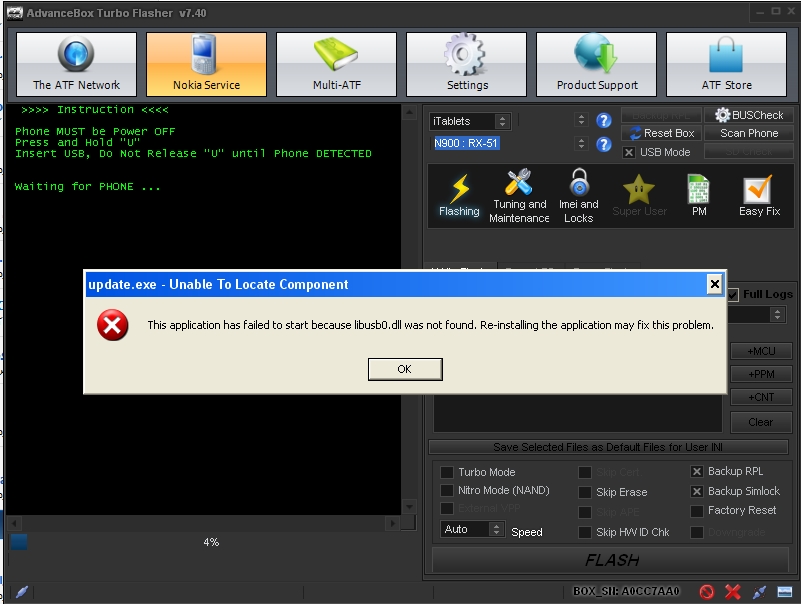Click the red X icon in status bar
Viewport: 801px width, 604px height.
click(x=733, y=592)
